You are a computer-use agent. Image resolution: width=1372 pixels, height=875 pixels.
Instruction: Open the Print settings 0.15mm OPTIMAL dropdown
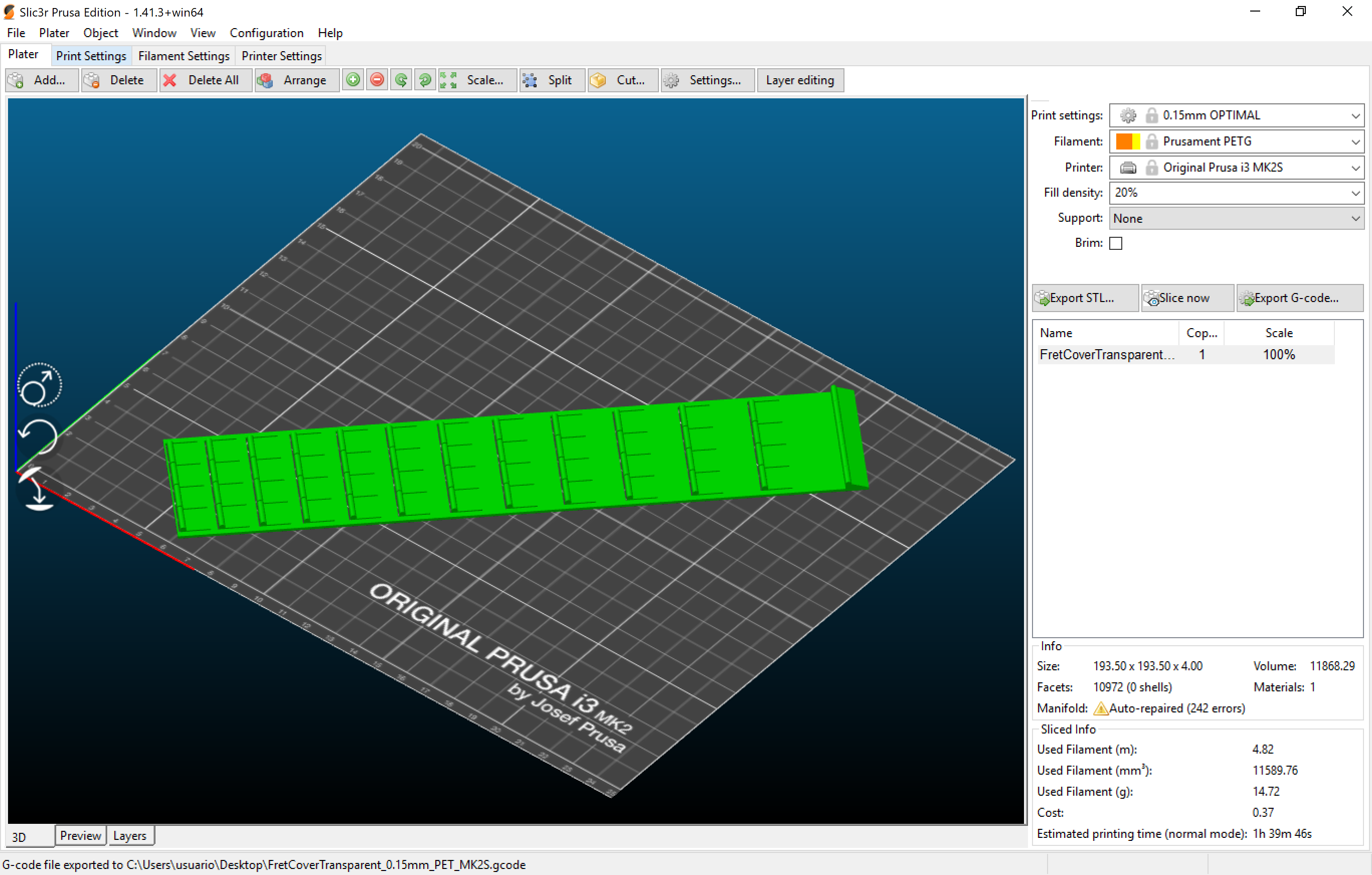pyautogui.click(x=1236, y=115)
